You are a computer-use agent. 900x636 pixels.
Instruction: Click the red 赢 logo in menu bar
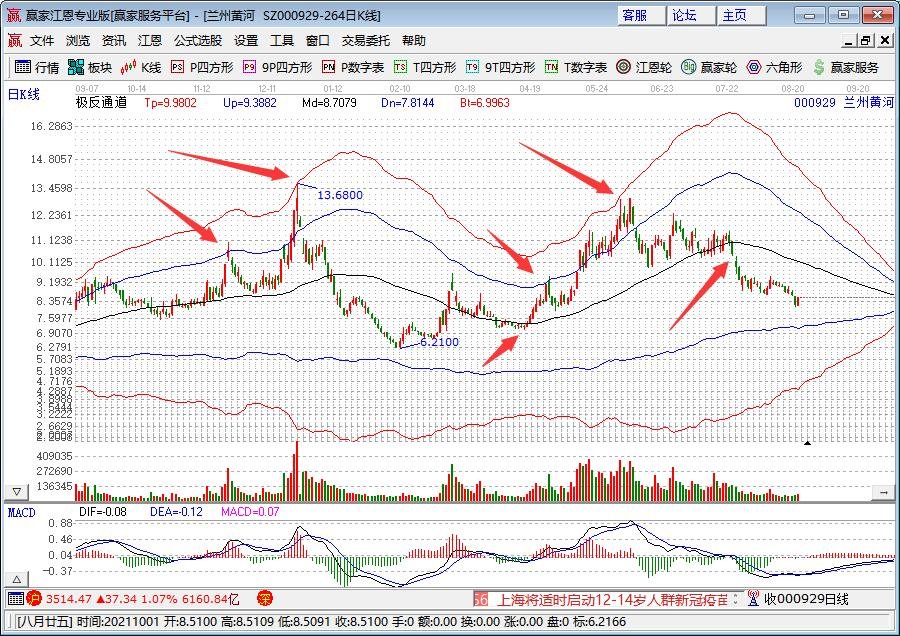pos(14,40)
